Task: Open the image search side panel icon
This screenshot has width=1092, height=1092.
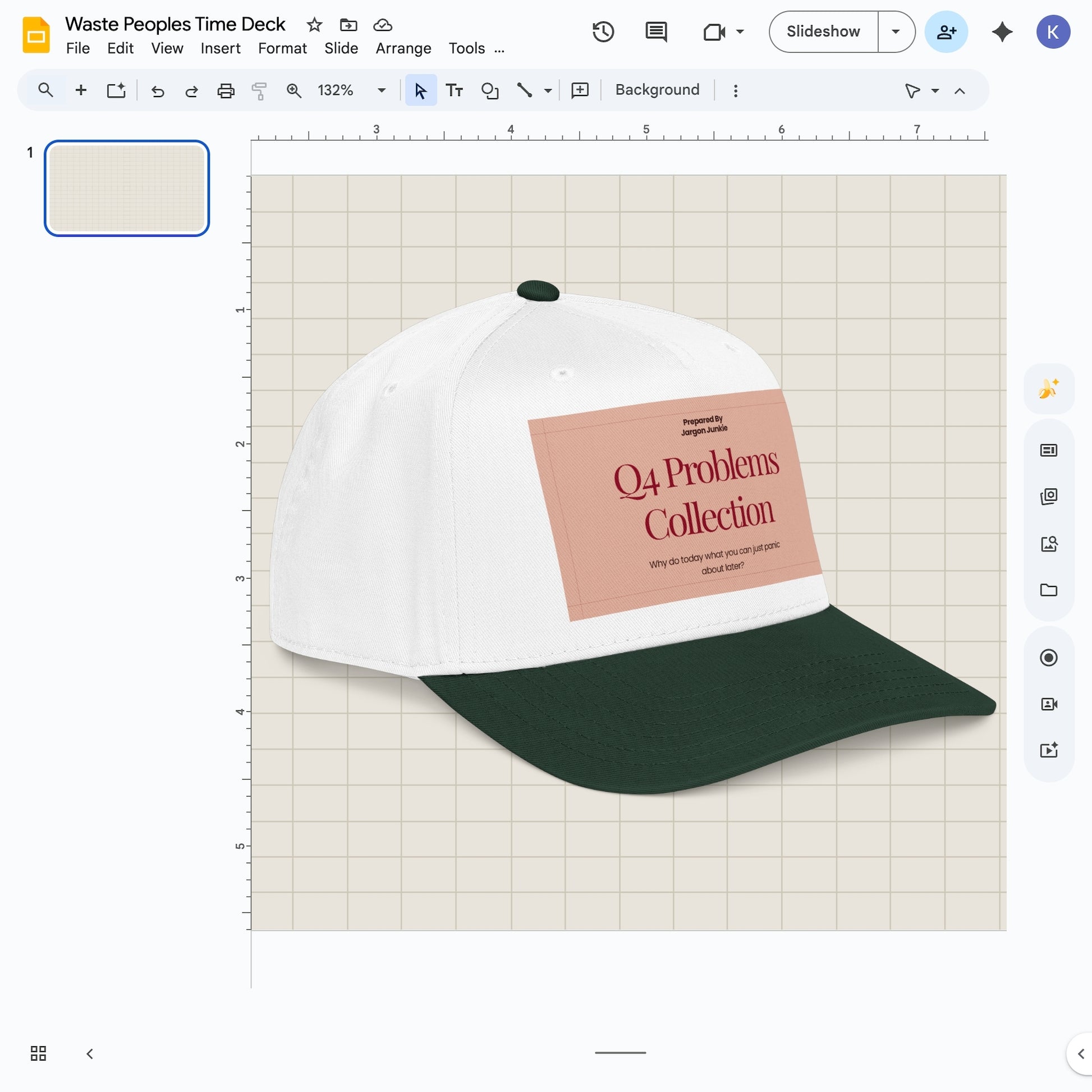Action: click(1048, 544)
